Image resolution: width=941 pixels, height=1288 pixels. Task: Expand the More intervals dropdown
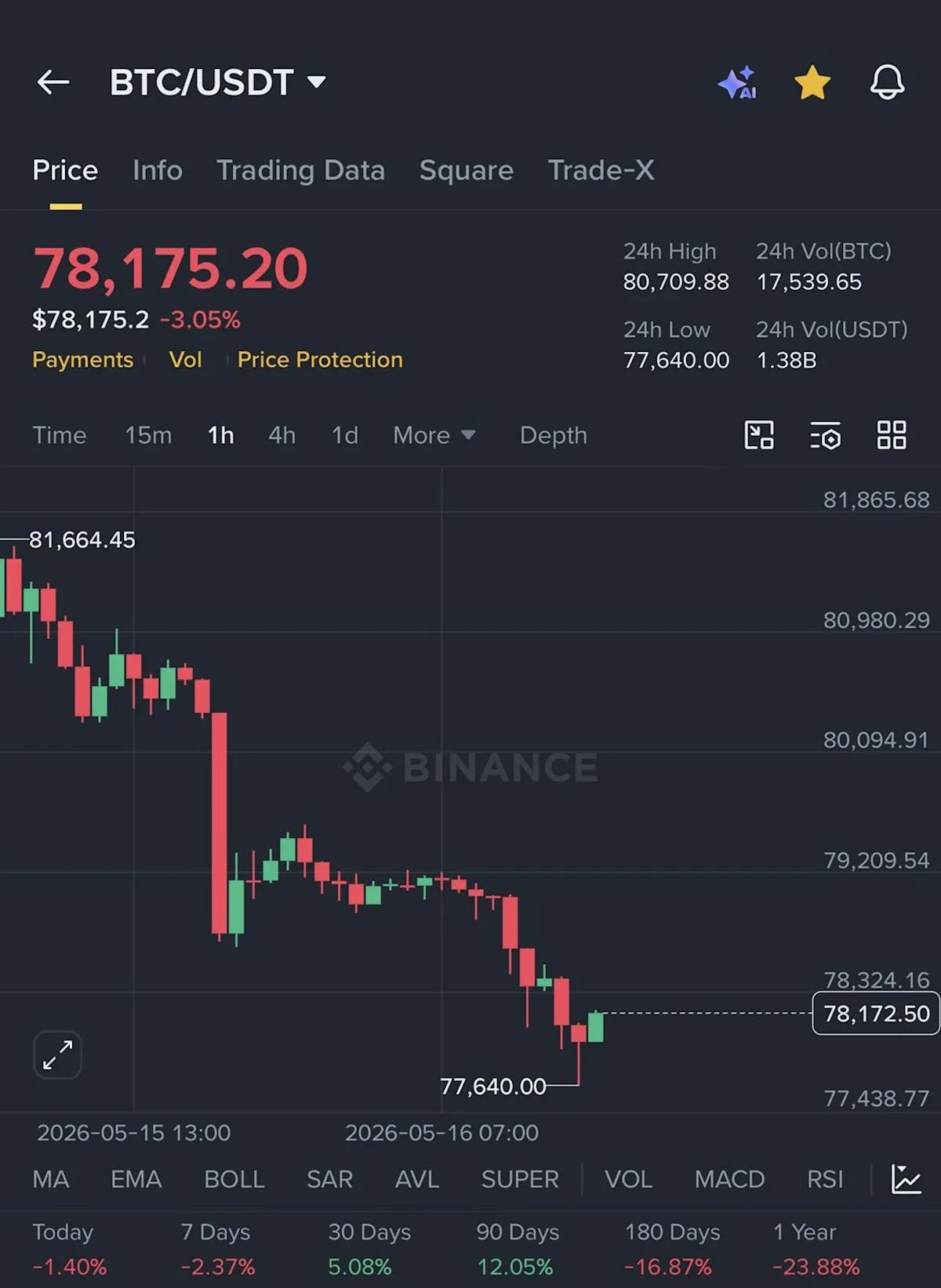434,435
